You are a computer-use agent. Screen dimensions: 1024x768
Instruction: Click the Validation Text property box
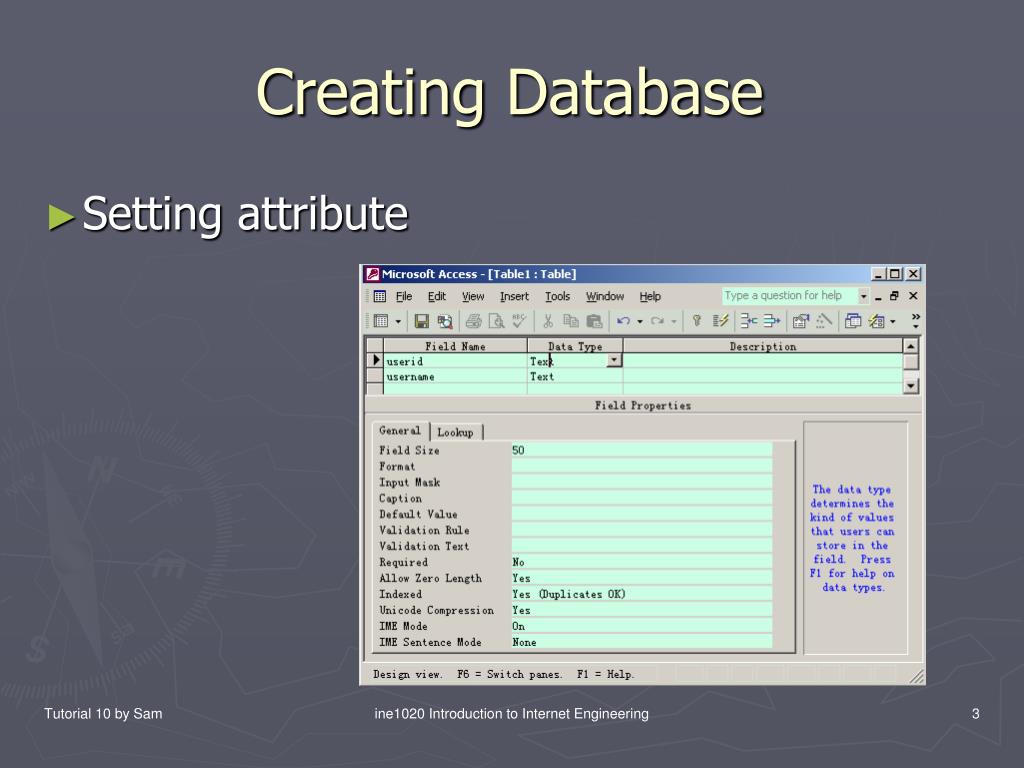pyautogui.click(x=642, y=546)
